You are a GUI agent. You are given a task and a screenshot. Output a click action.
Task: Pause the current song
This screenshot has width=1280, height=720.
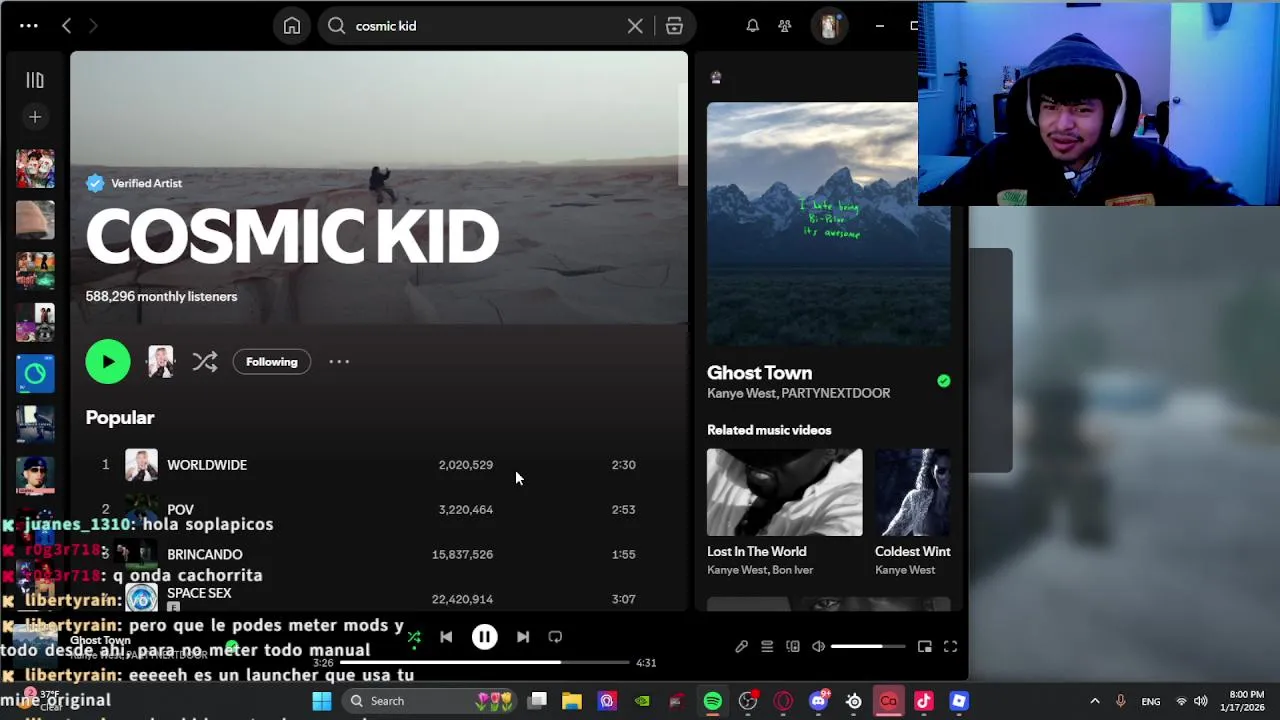(x=484, y=637)
